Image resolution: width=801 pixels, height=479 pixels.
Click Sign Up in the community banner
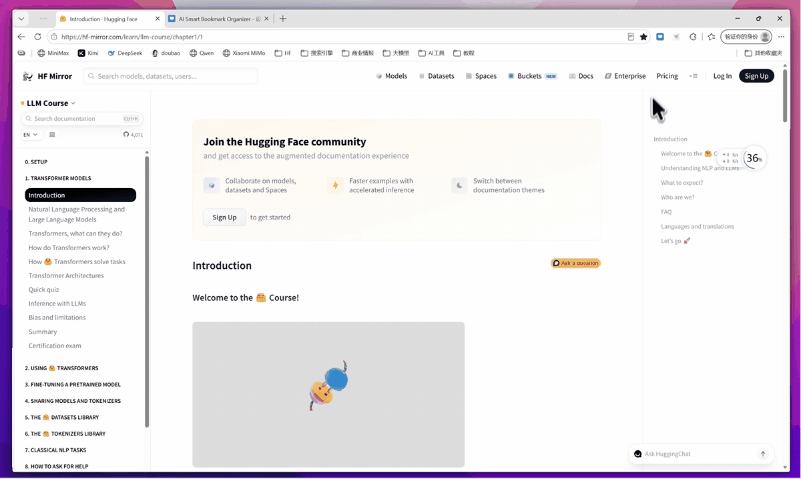(x=224, y=218)
